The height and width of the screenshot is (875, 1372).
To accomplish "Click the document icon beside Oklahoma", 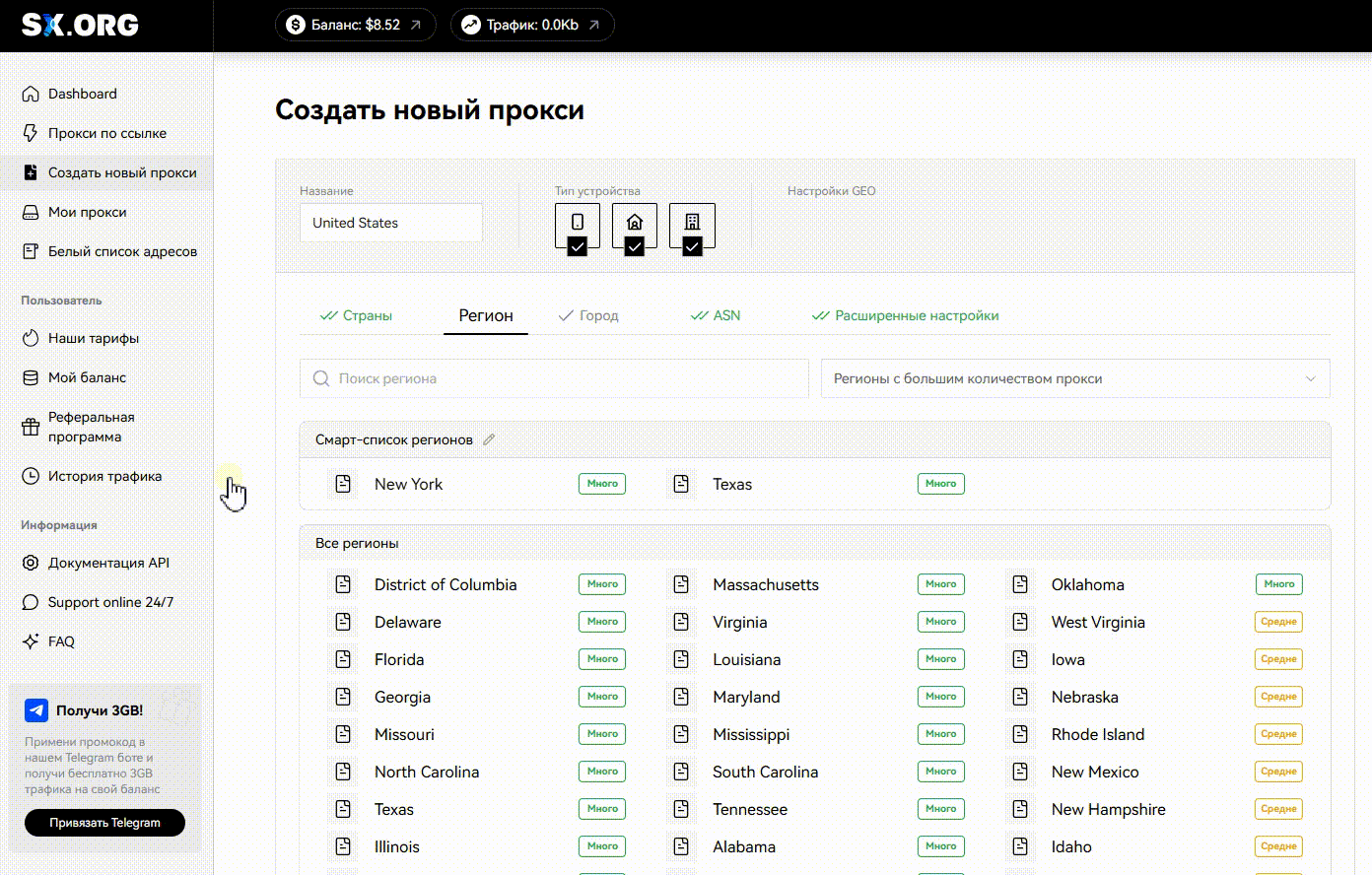I will tap(1020, 584).
